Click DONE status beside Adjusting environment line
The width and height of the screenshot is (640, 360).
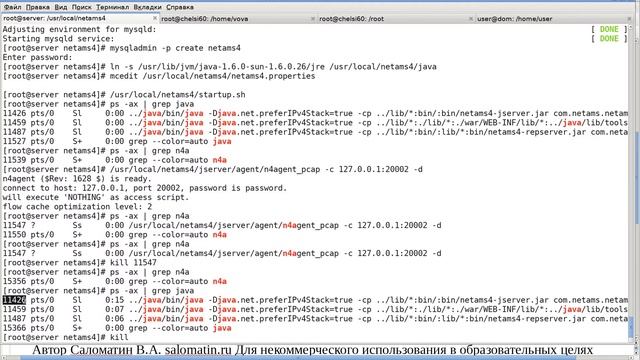pos(609,29)
